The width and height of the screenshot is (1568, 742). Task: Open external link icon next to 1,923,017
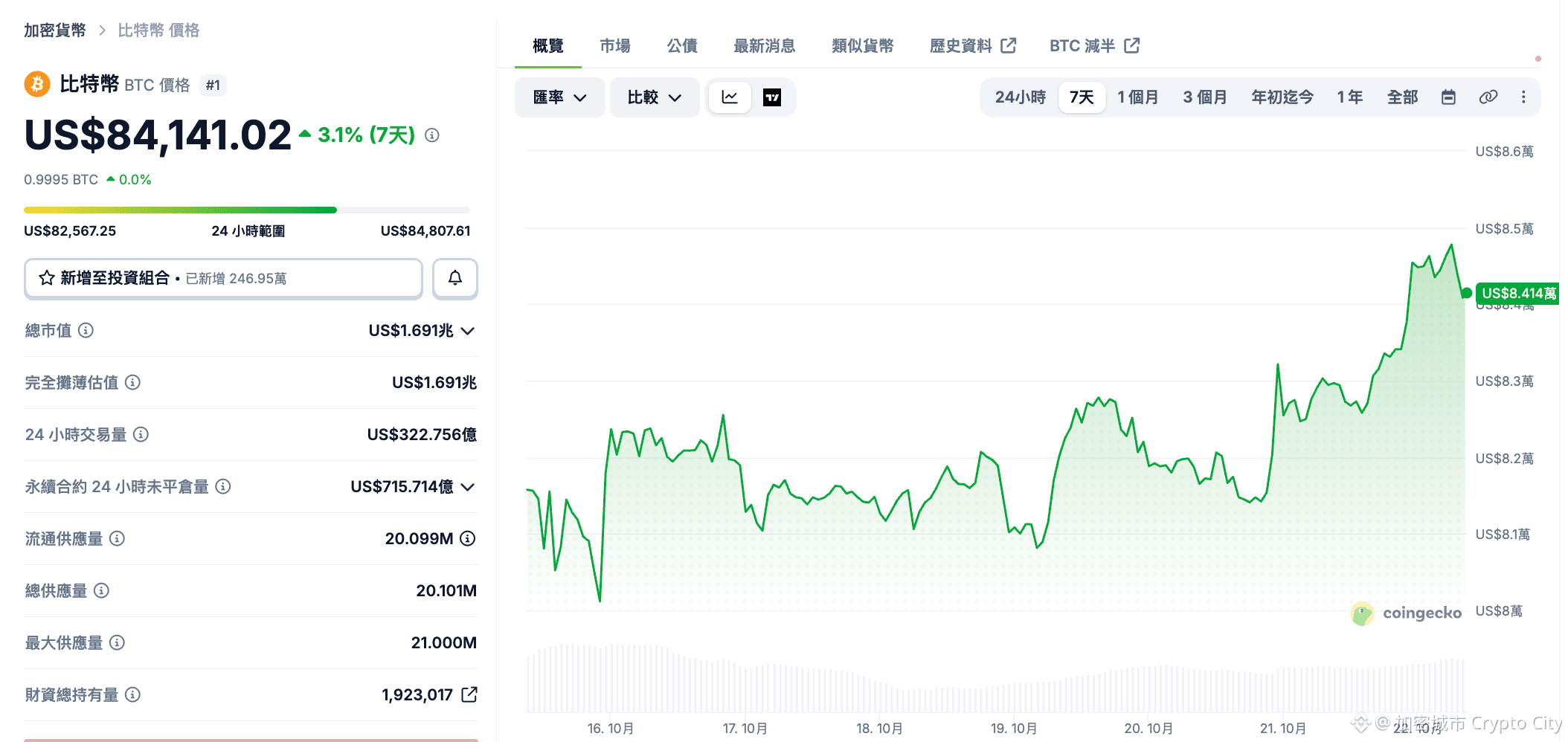pyautogui.click(x=469, y=694)
